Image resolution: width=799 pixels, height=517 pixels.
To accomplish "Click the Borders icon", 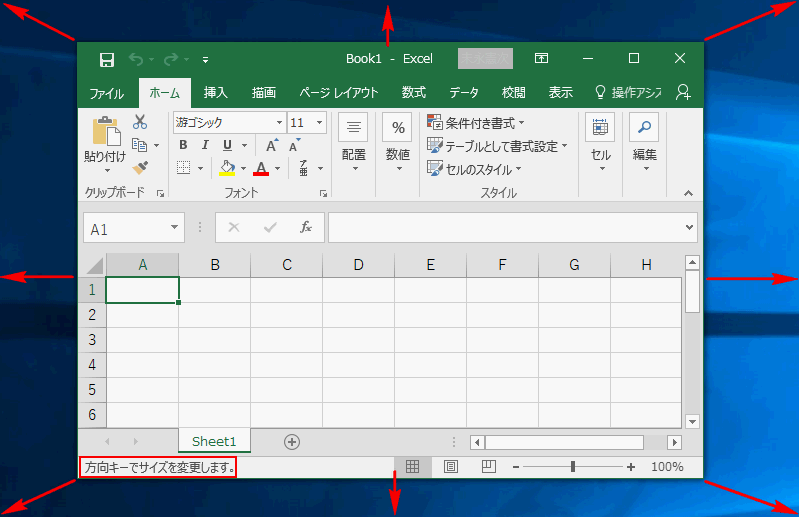I will pos(183,168).
